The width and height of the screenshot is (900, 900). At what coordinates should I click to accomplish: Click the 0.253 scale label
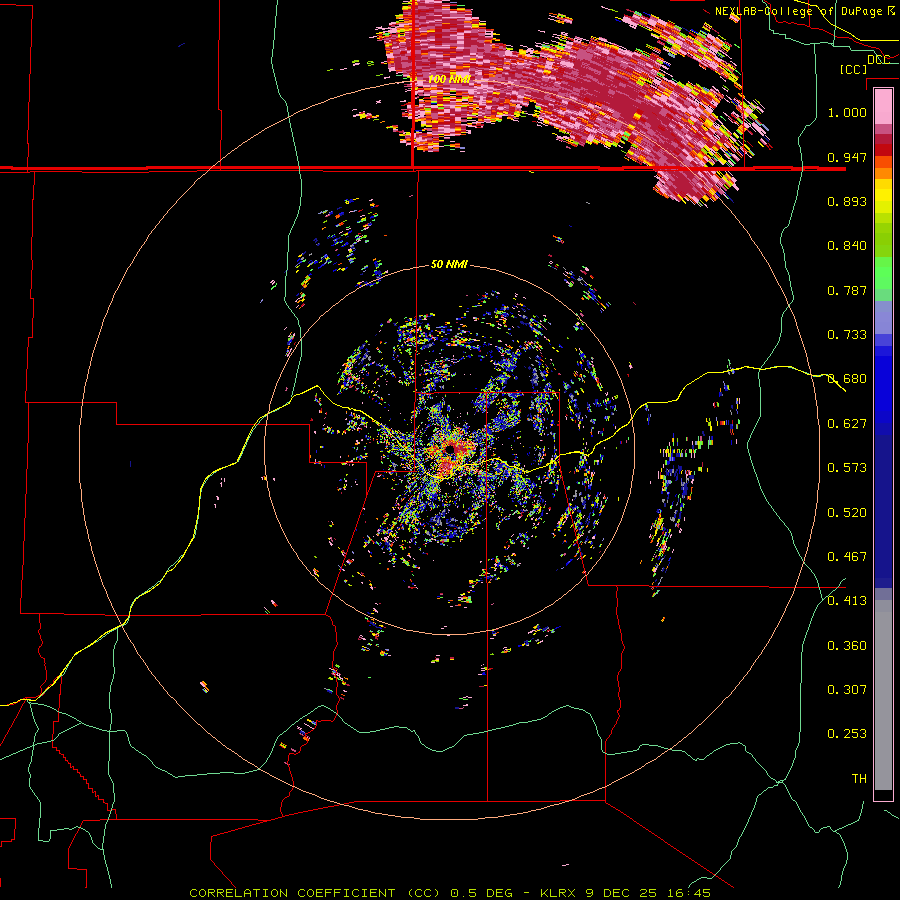pos(847,734)
